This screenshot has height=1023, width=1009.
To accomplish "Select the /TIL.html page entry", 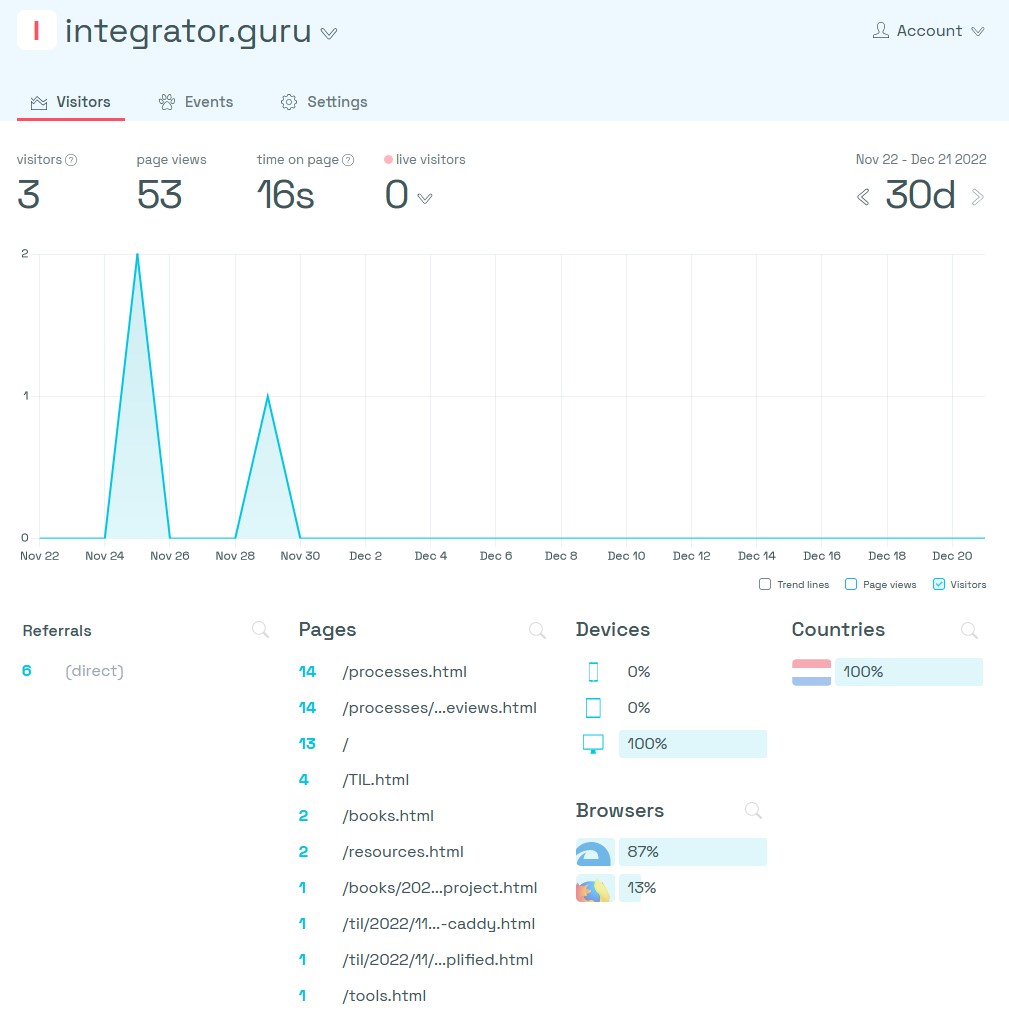I will [x=375, y=780].
